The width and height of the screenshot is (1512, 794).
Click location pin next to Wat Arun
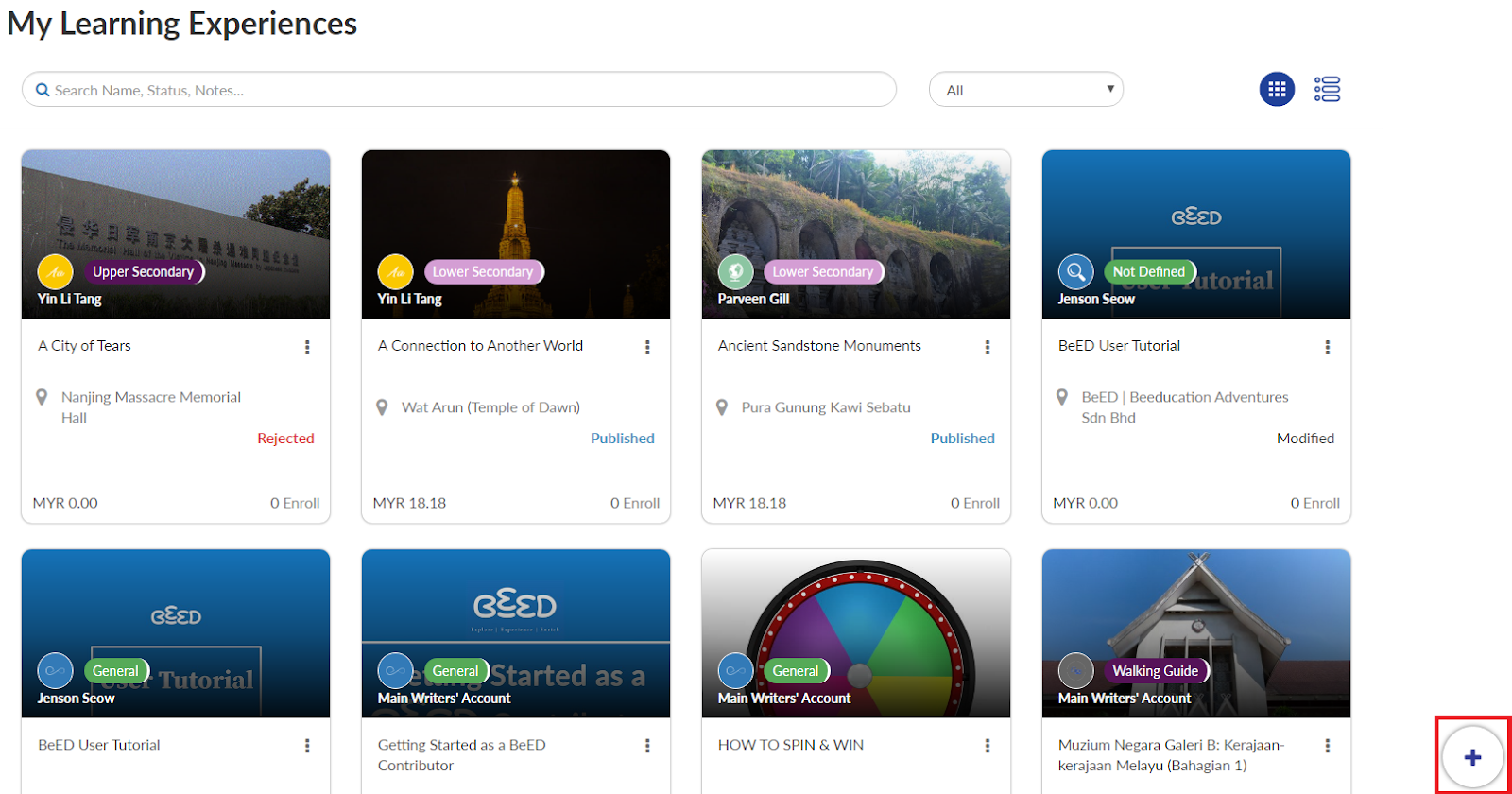(382, 407)
